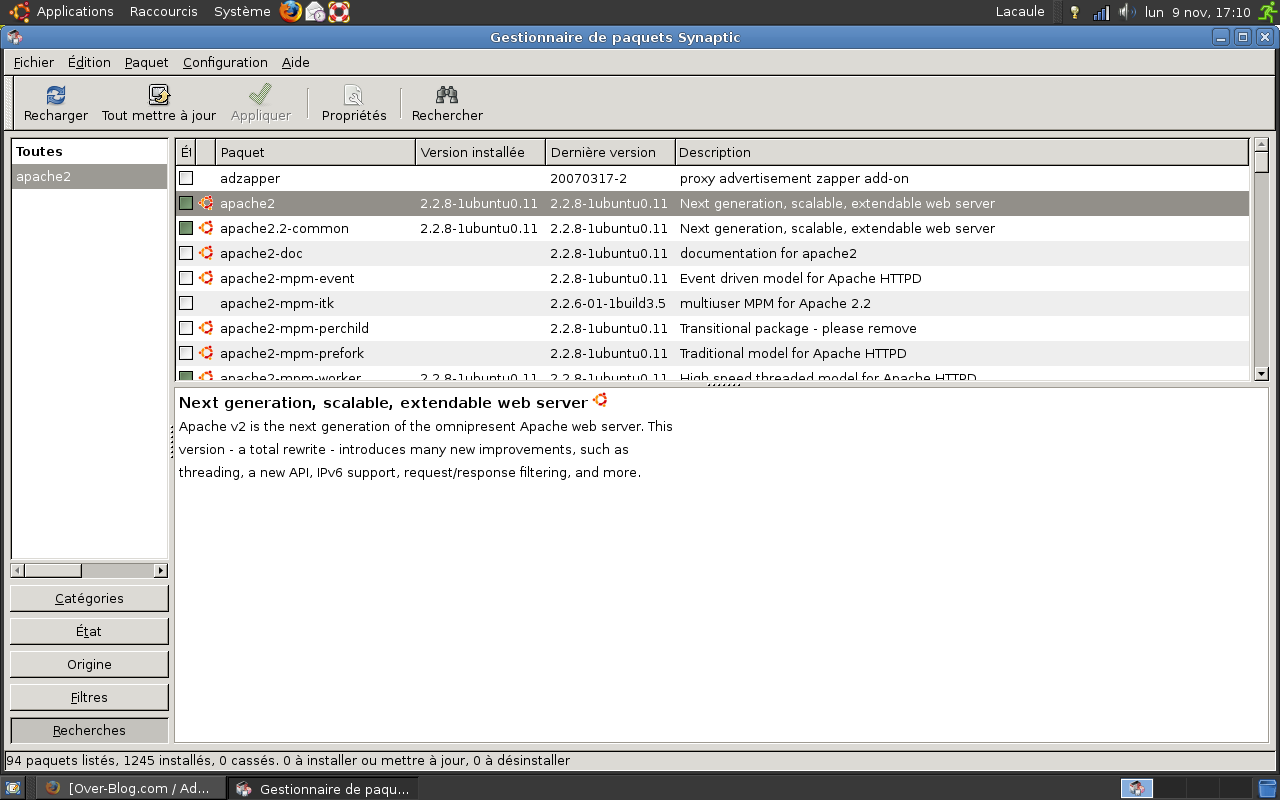Switch to Over-Blog.com taskbar window
The width and height of the screenshot is (1280, 800).
(x=131, y=788)
